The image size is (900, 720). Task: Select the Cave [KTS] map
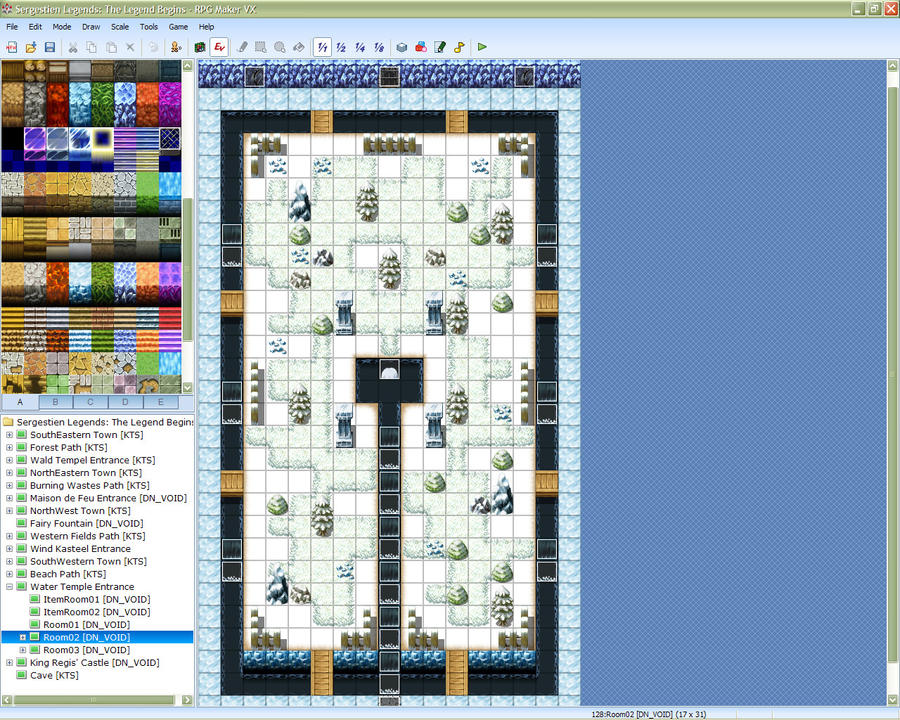54,675
